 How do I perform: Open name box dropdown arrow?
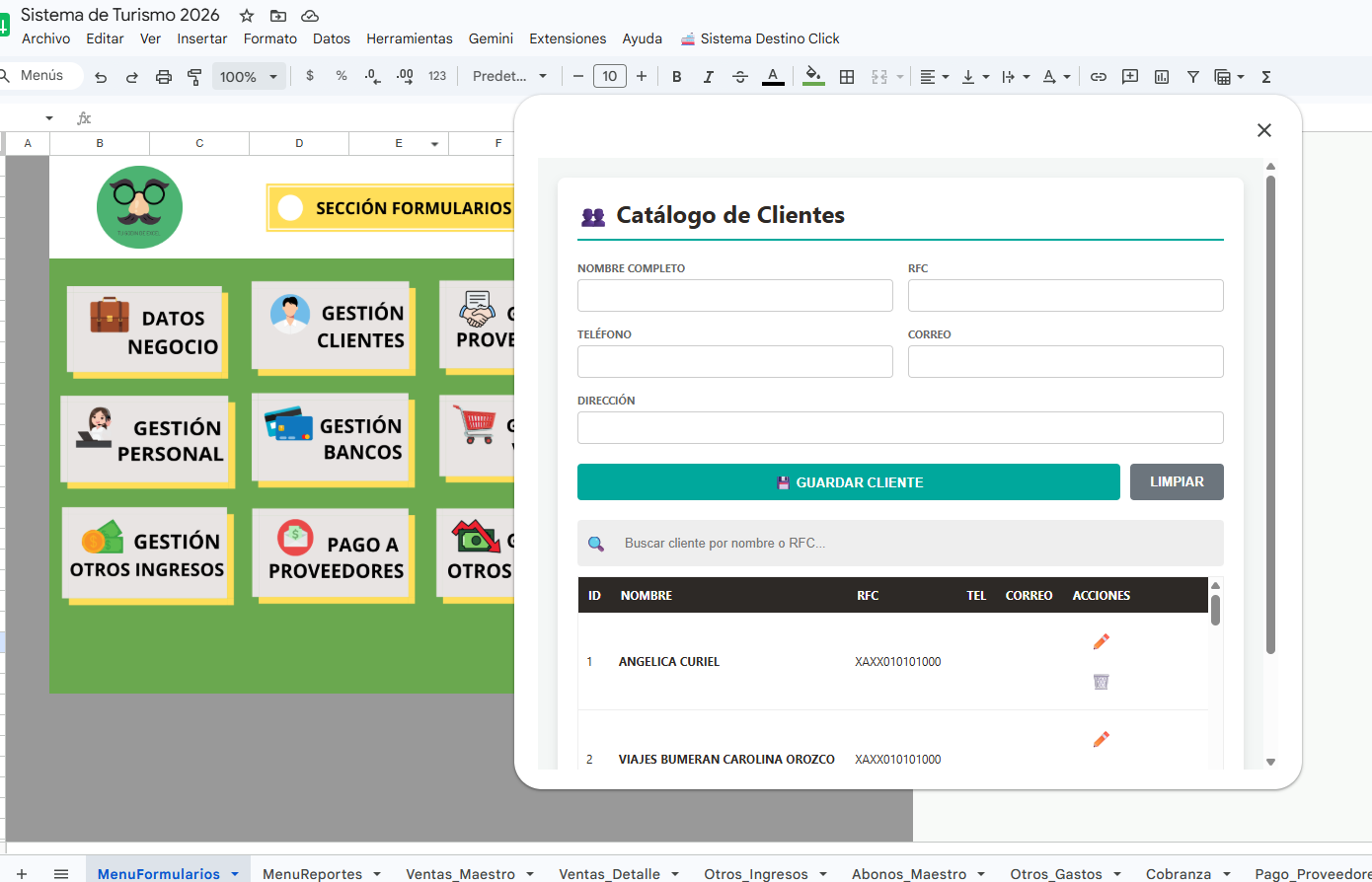pyautogui.click(x=49, y=118)
